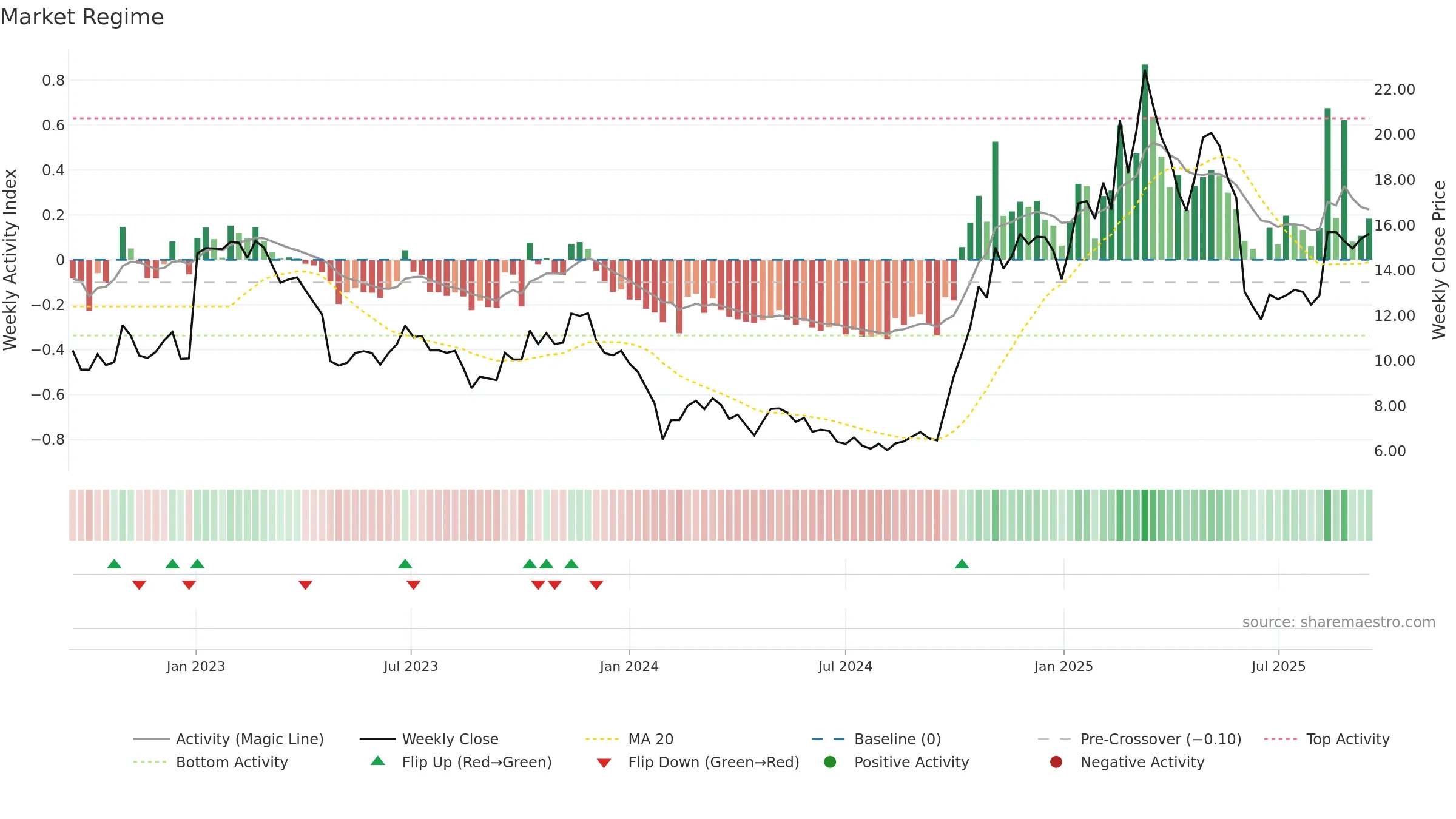Screen dimensions: 1456x819
Task: Click the Jan 2023 x-axis label
Action: pos(196,666)
